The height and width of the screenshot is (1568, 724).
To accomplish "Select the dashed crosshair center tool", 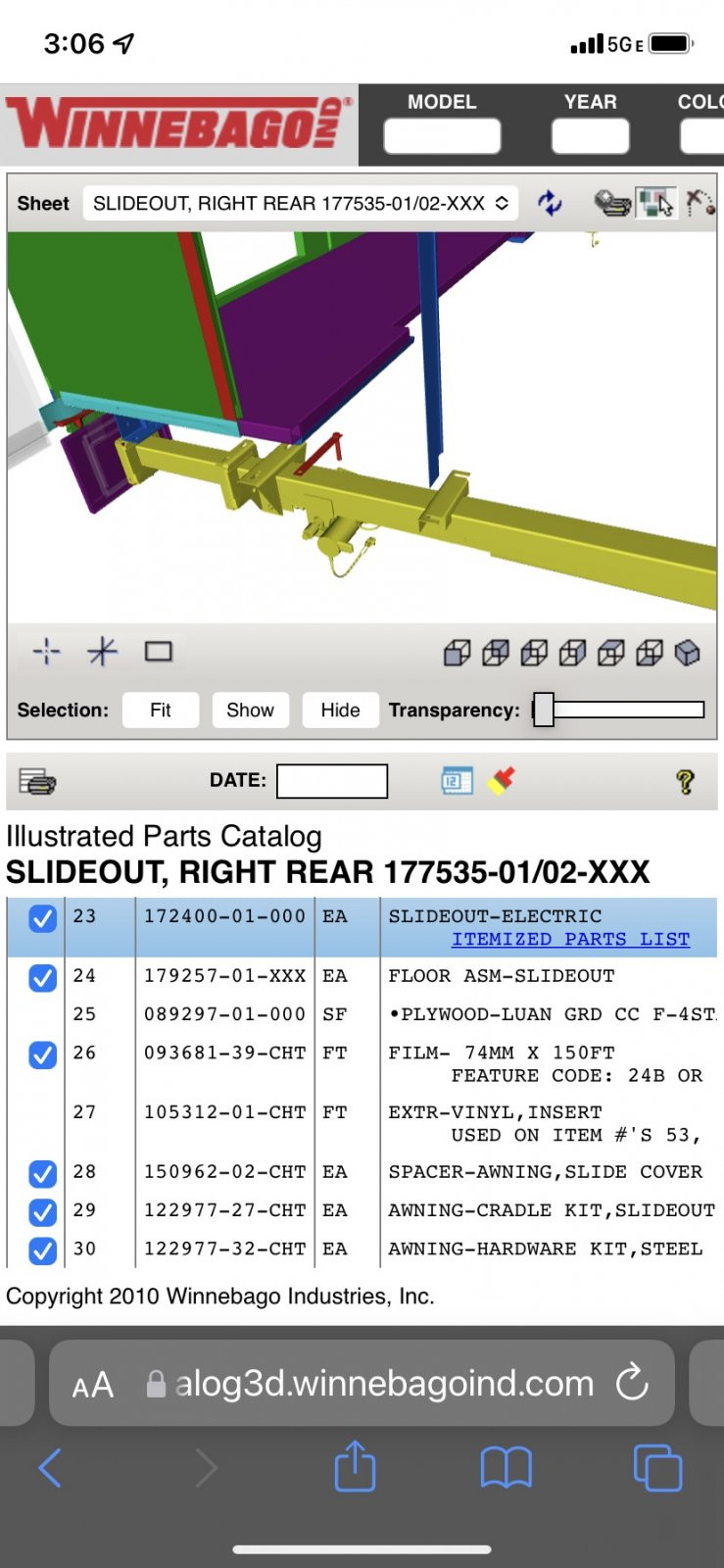I will click(47, 652).
